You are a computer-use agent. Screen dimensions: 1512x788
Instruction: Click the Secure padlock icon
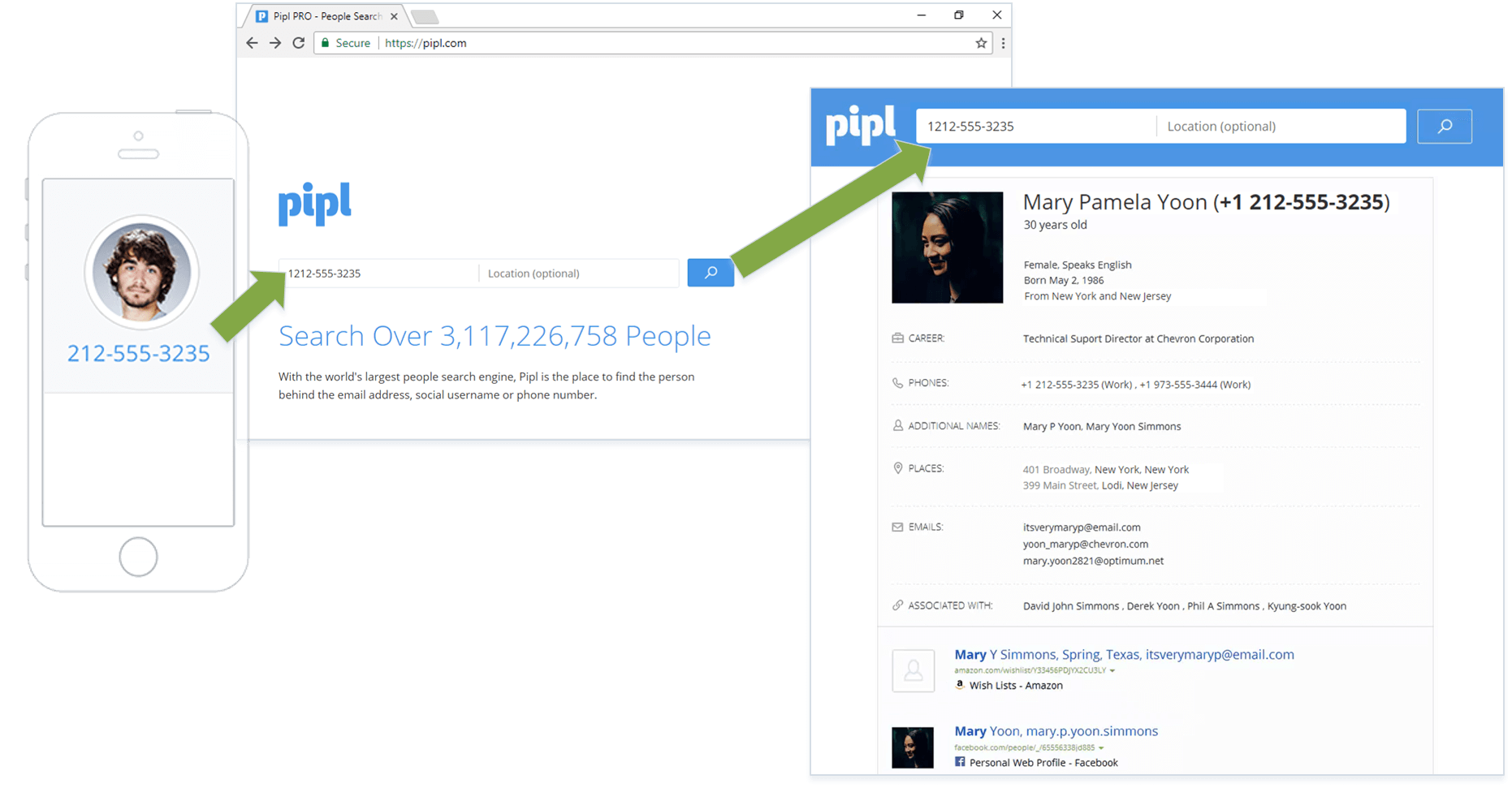[x=326, y=43]
